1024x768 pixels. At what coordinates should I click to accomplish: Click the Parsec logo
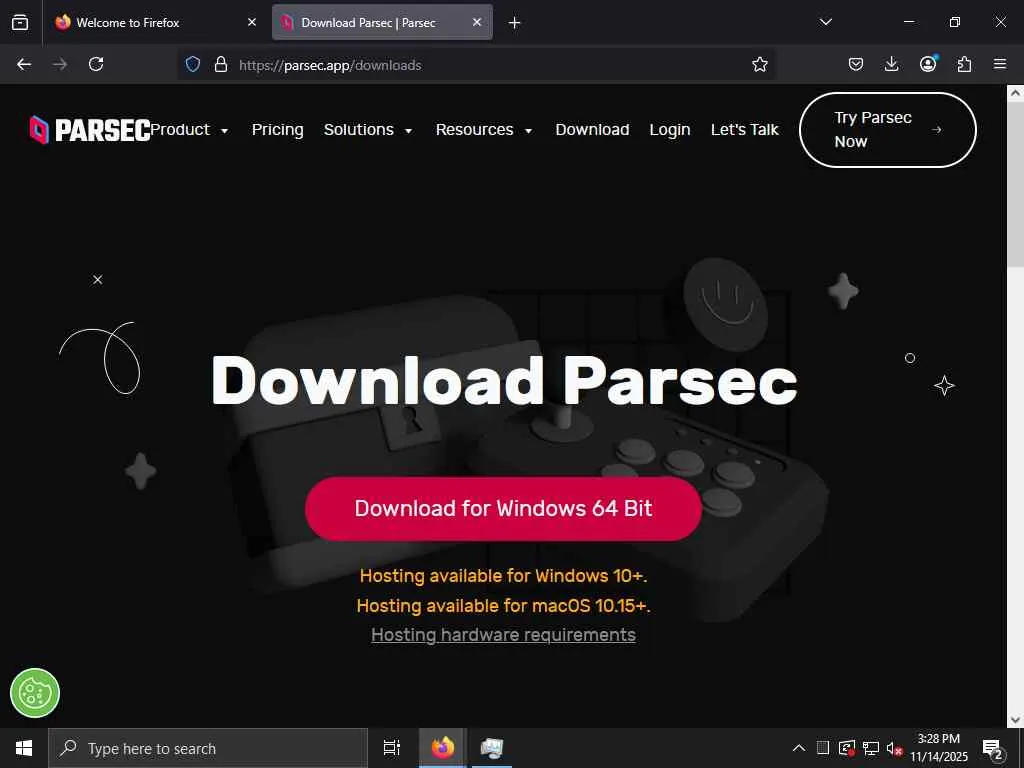[90, 130]
